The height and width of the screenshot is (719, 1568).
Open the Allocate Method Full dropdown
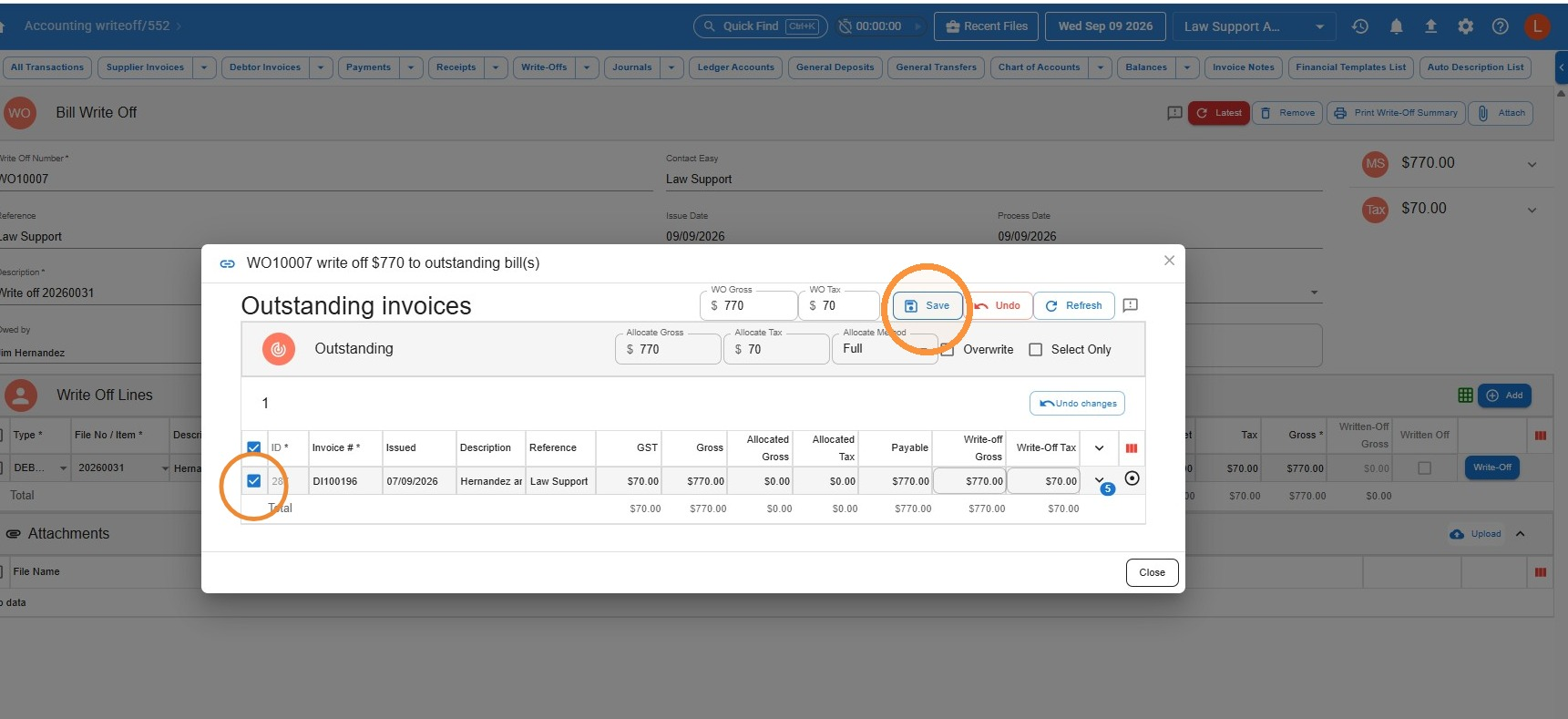click(885, 349)
